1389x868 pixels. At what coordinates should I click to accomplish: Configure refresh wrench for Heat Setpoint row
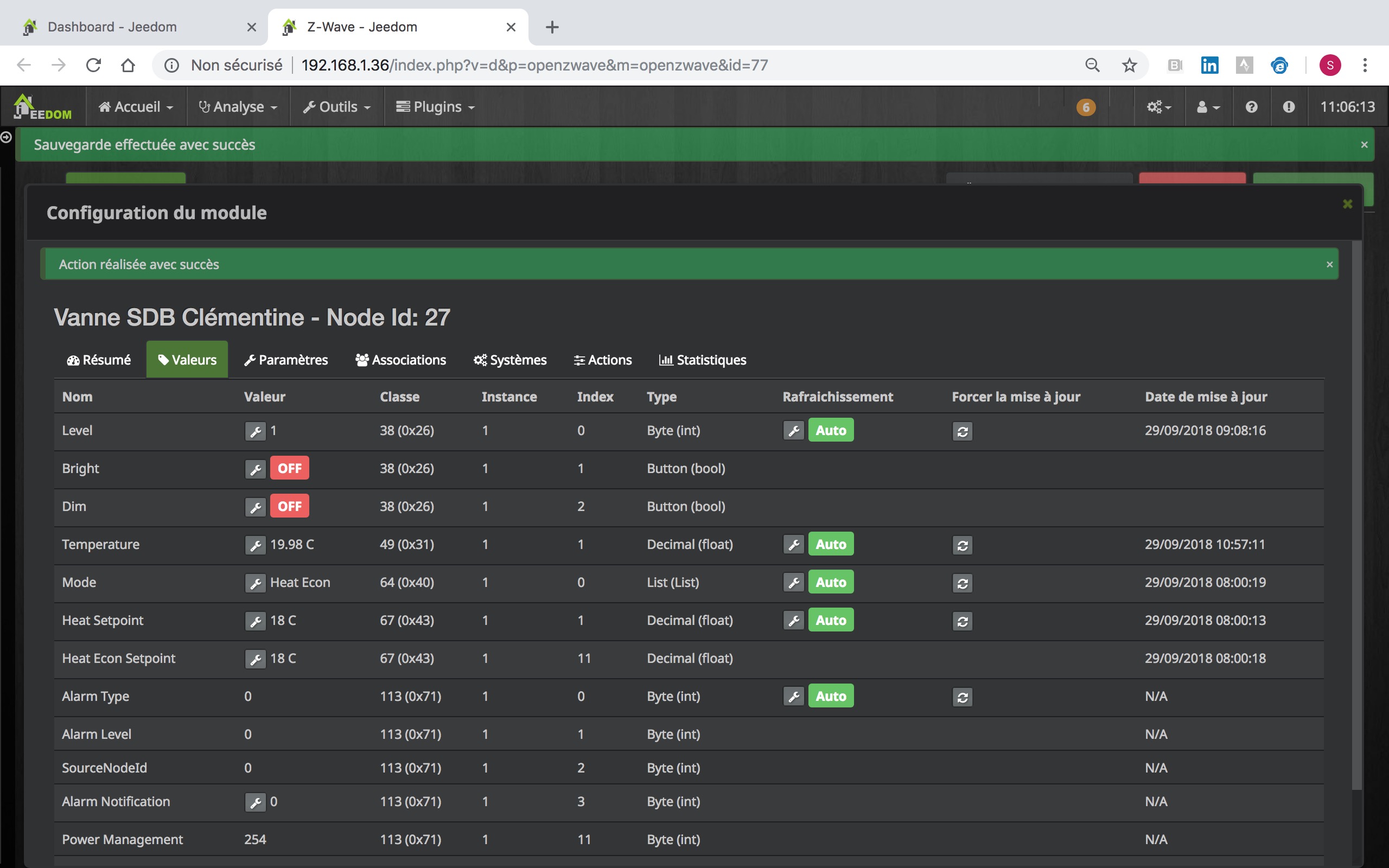793,620
